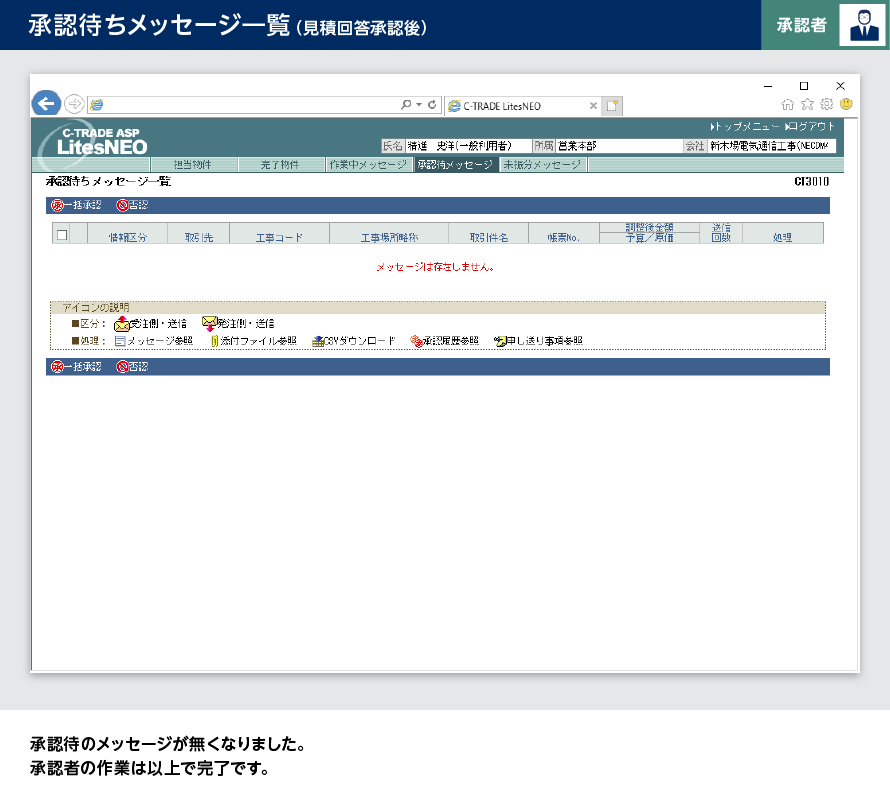Image resolution: width=890 pixels, height=810 pixels.
Task: Open the browser home icon
Action: click(x=788, y=104)
